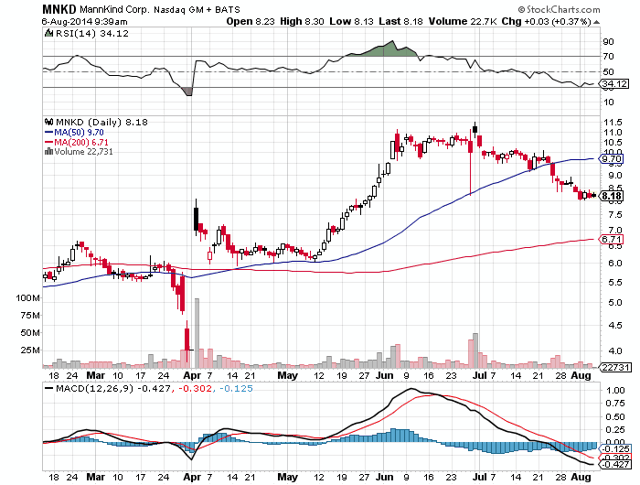Click the 100M volume scale label

(28, 298)
